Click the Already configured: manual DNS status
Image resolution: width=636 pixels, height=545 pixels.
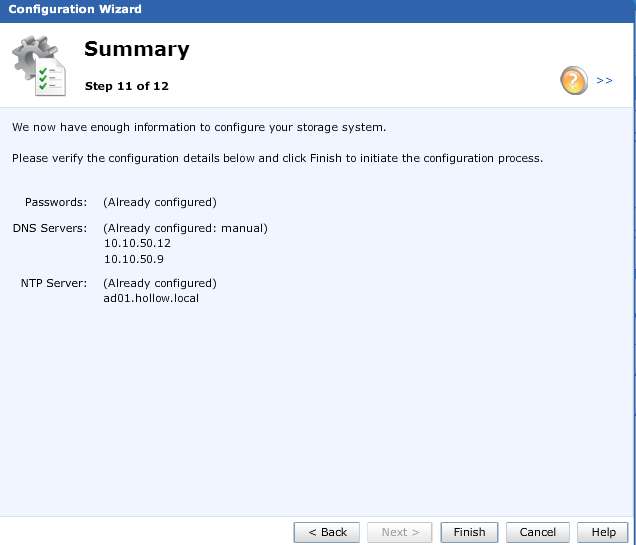[x=185, y=228]
